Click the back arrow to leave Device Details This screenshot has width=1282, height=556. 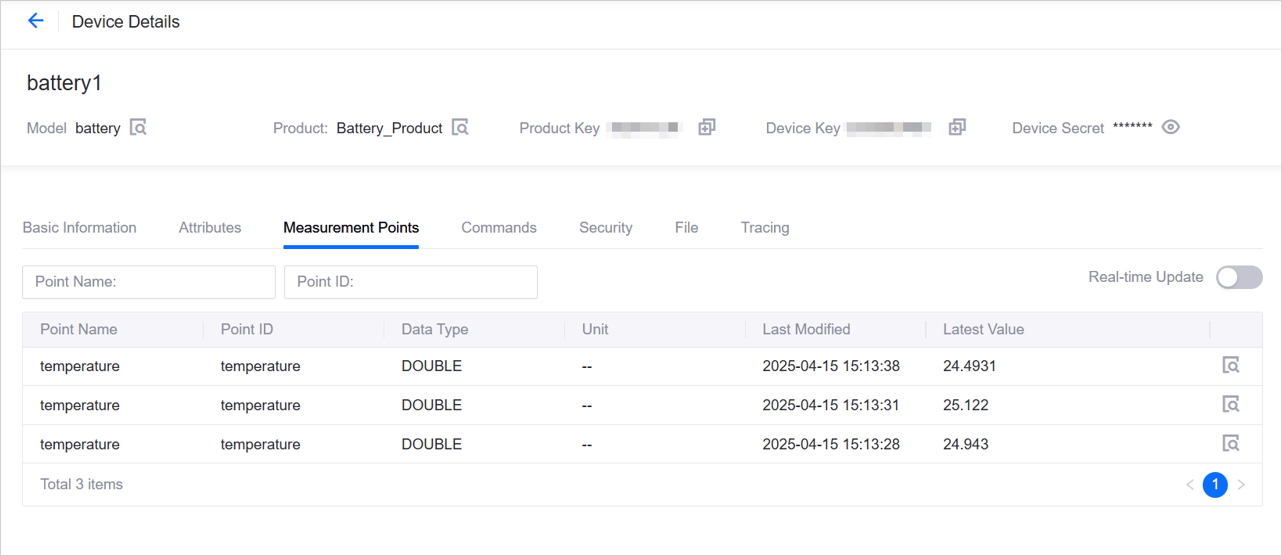pyautogui.click(x=36, y=21)
